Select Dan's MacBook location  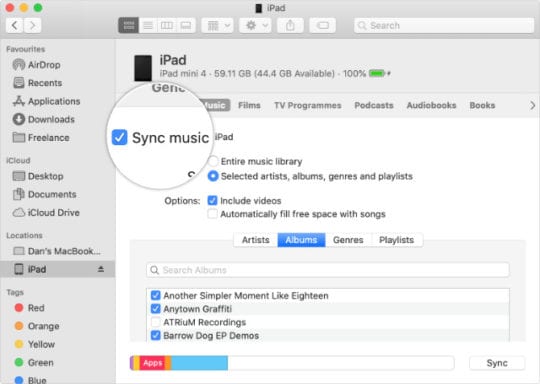pos(57,251)
